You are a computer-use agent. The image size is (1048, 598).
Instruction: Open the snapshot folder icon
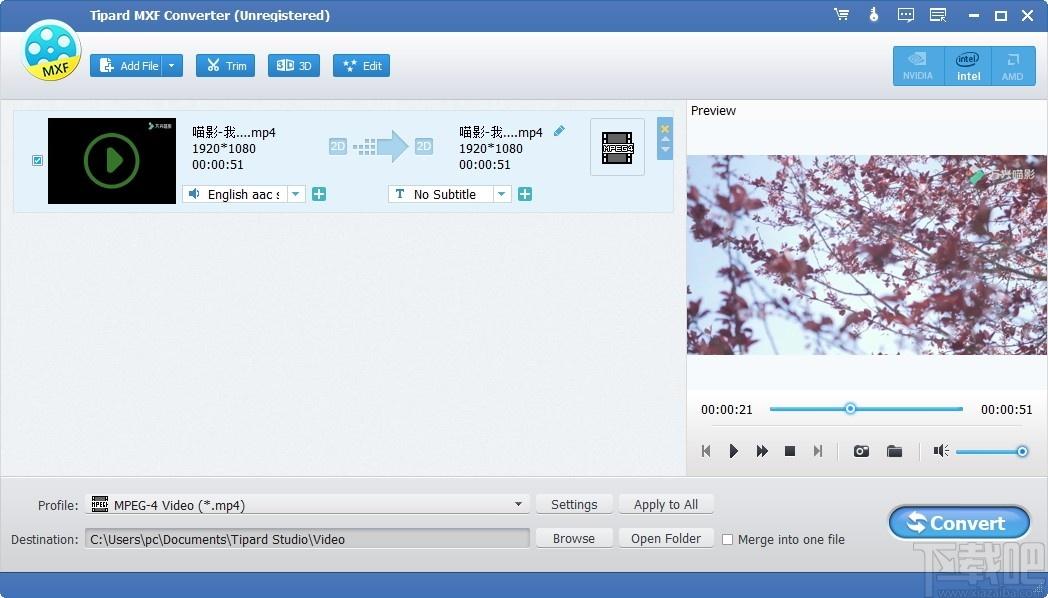pos(894,451)
